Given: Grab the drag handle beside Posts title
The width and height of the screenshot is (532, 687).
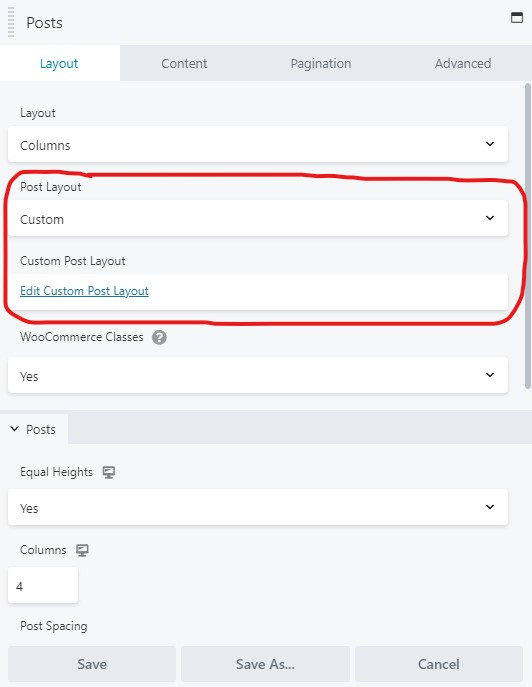Looking at the screenshot, I should pyautogui.click(x=11, y=22).
